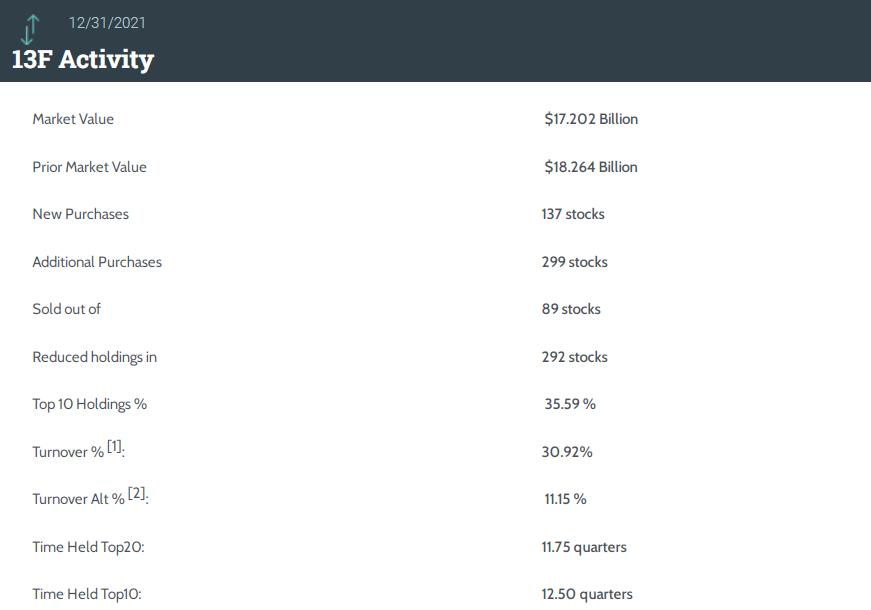This screenshot has height=610, width=871.
Task: Click the up-down arrows activity icon
Action: 30,29
